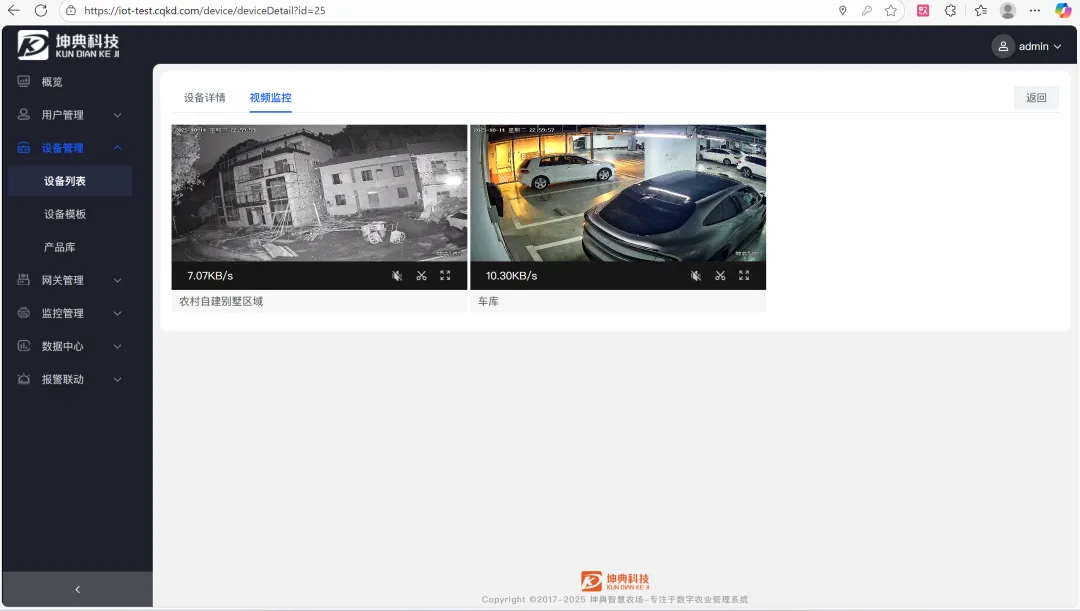Click the 报警联动 alarm icon
1080x611 pixels.
click(23, 379)
